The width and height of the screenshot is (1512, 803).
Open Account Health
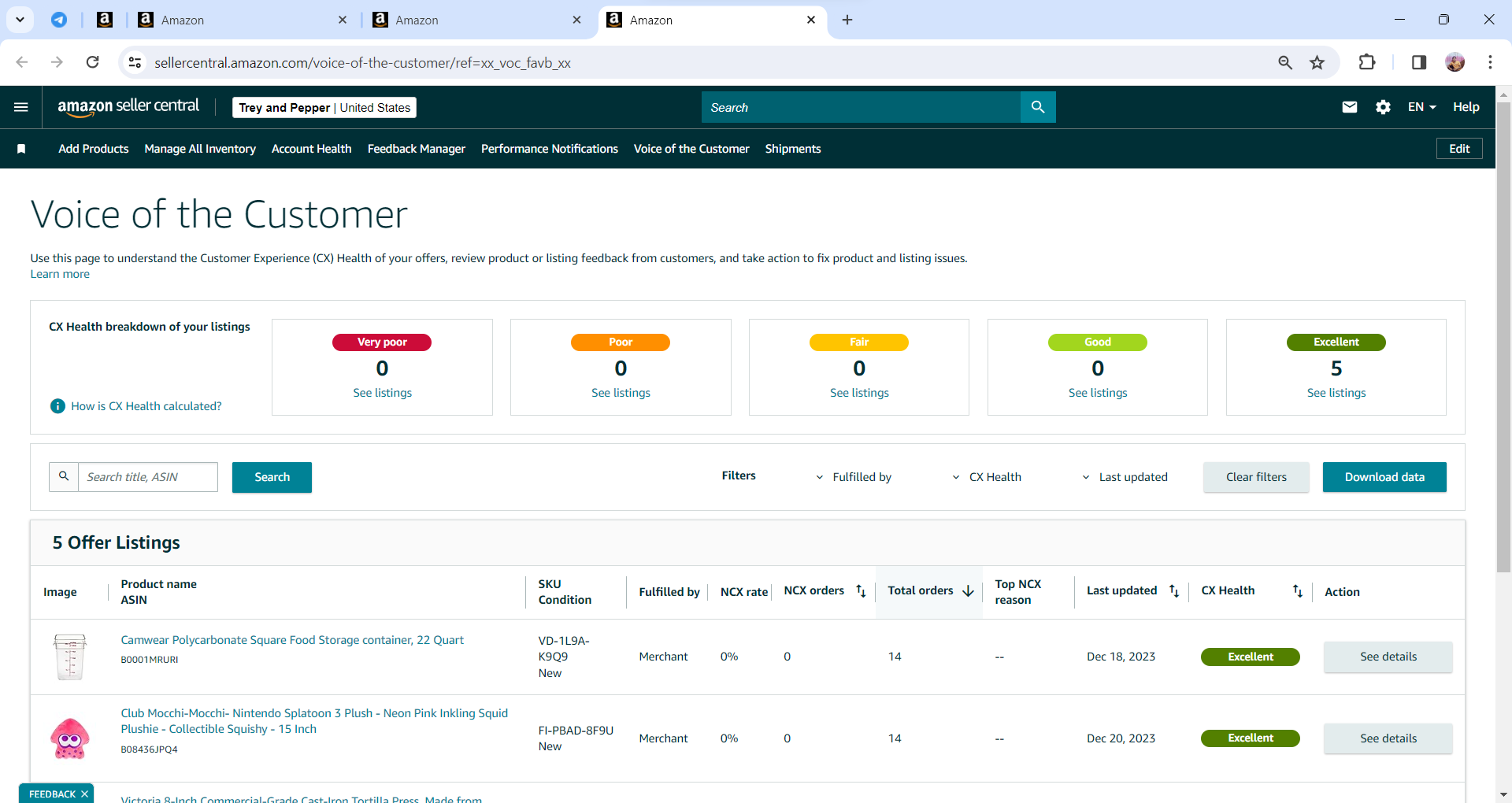312,149
